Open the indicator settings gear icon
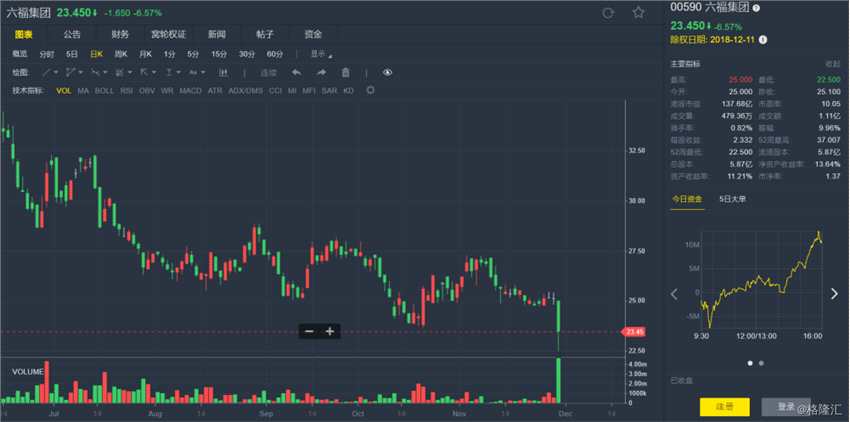The height and width of the screenshot is (422, 850). [x=370, y=90]
